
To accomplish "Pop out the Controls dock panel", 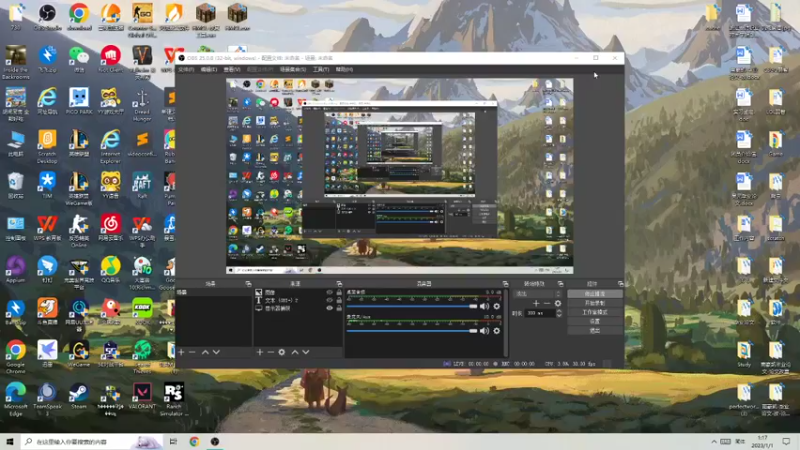I will [x=620, y=284].
